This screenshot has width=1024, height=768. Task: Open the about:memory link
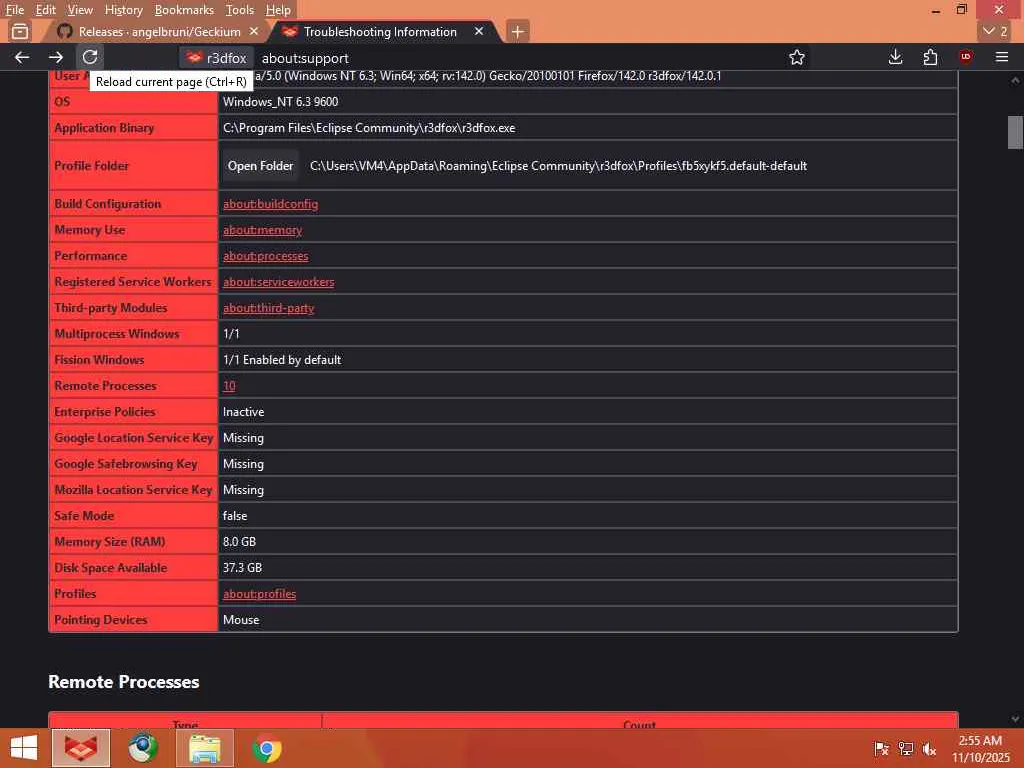tap(262, 230)
